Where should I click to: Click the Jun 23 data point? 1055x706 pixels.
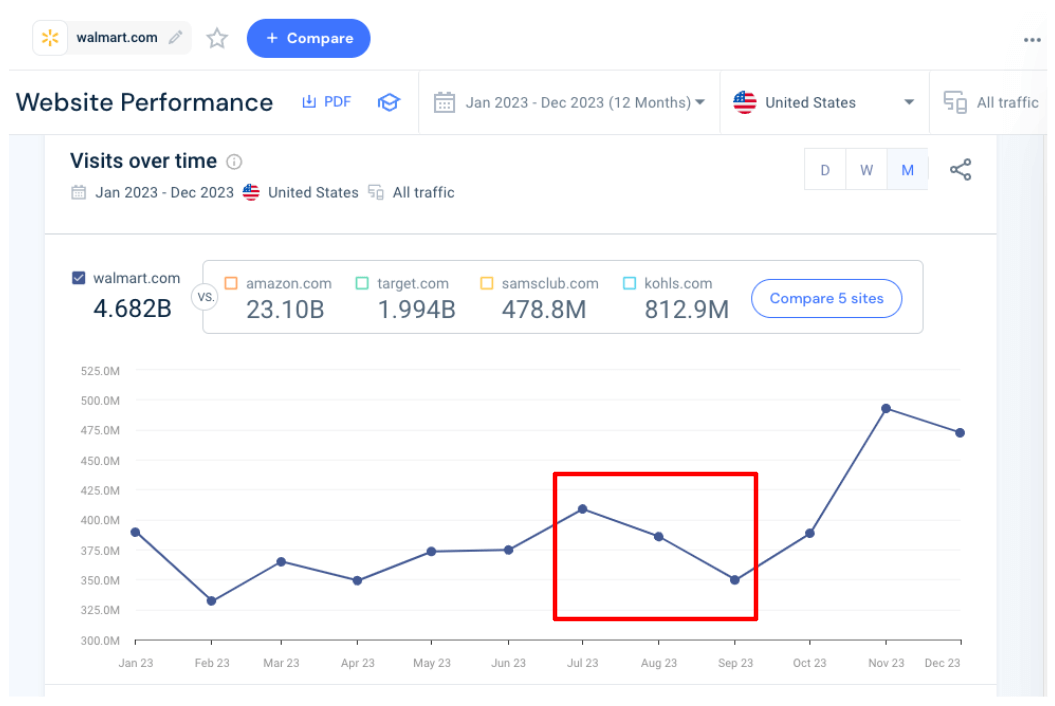coord(509,550)
